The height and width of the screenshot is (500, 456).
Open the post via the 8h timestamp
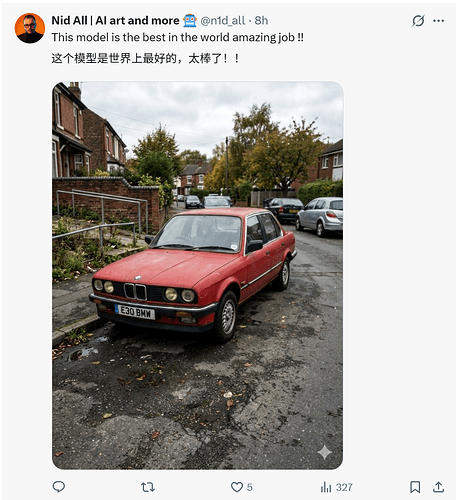261,21
